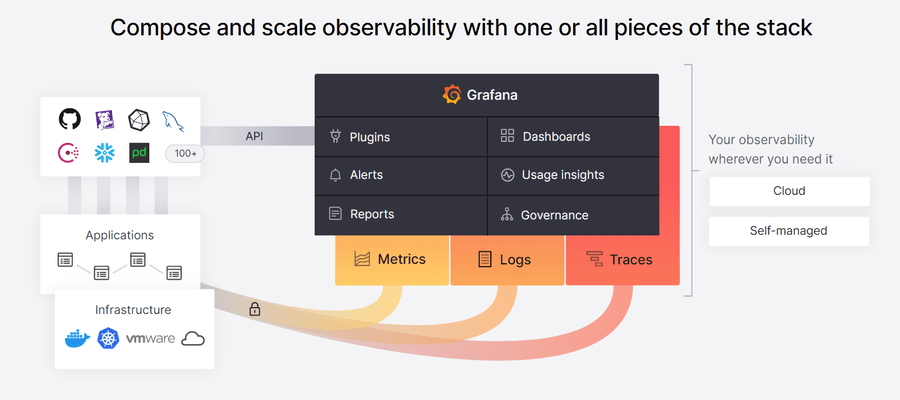Screen dimensions: 900x400
Task: Choose the Self-managed option
Action: [x=789, y=231]
